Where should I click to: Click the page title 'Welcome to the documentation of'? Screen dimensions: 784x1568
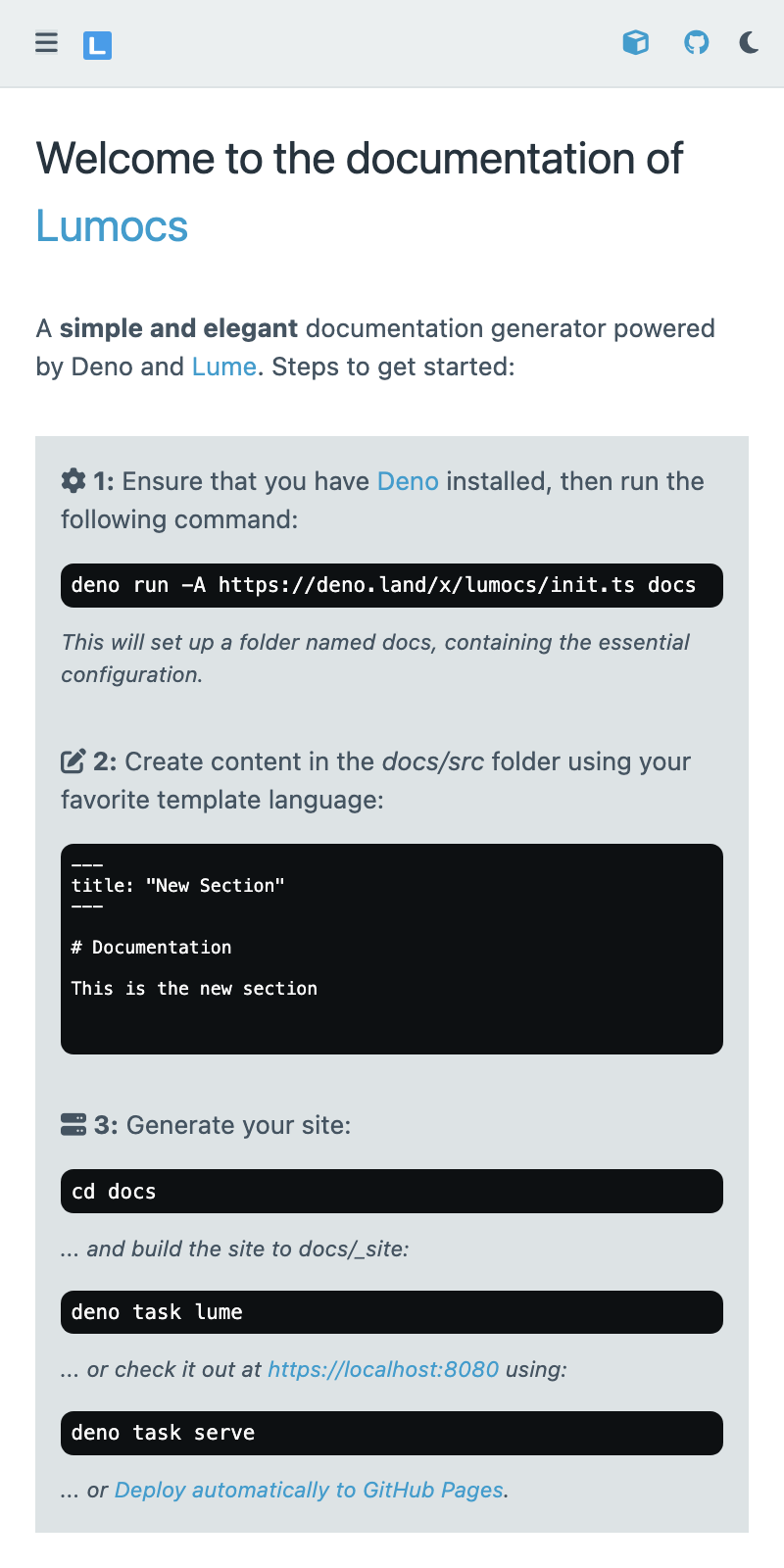(360, 159)
